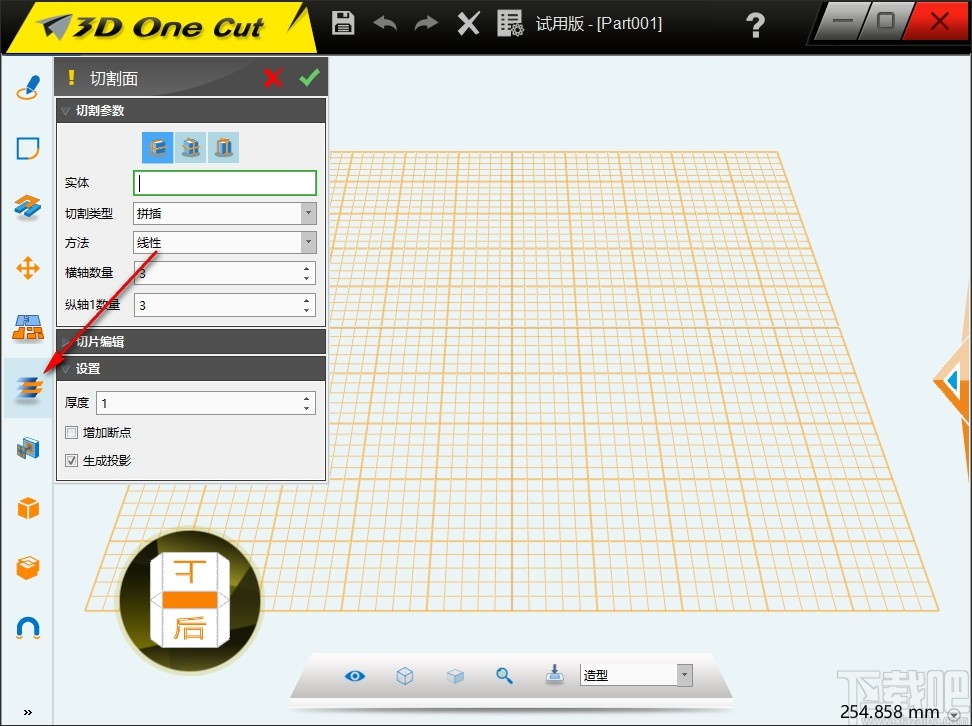
Task: Undo the last action with undo arrow
Action: [385, 24]
